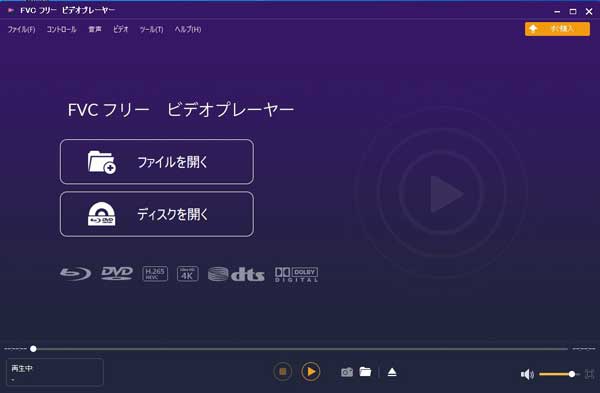
Task: Close the FVC player window
Action: click(589, 11)
